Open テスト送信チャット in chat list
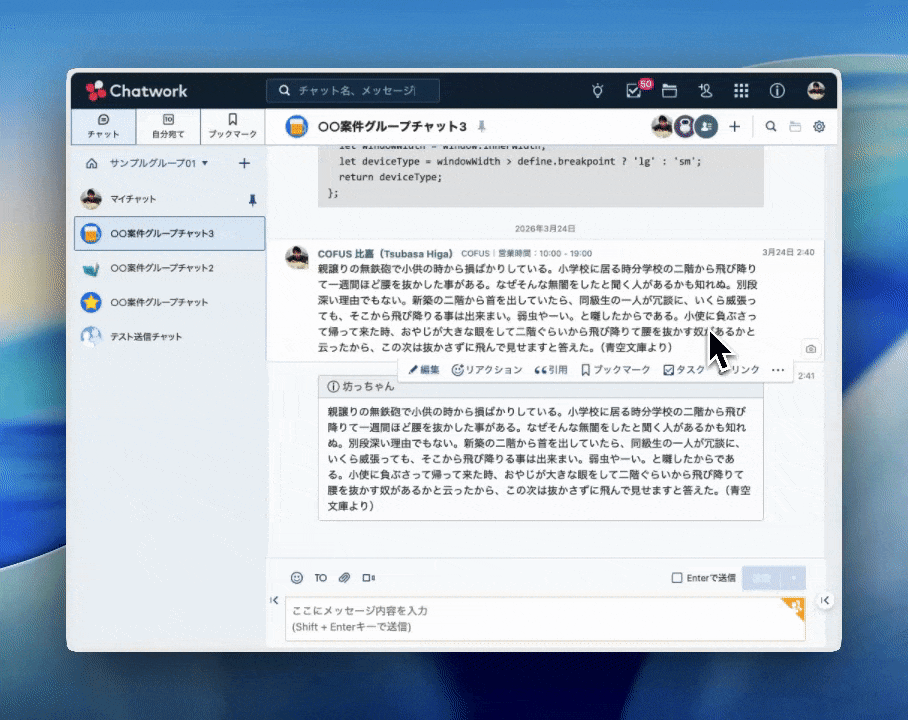Image resolution: width=908 pixels, height=720 pixels. 169,337
